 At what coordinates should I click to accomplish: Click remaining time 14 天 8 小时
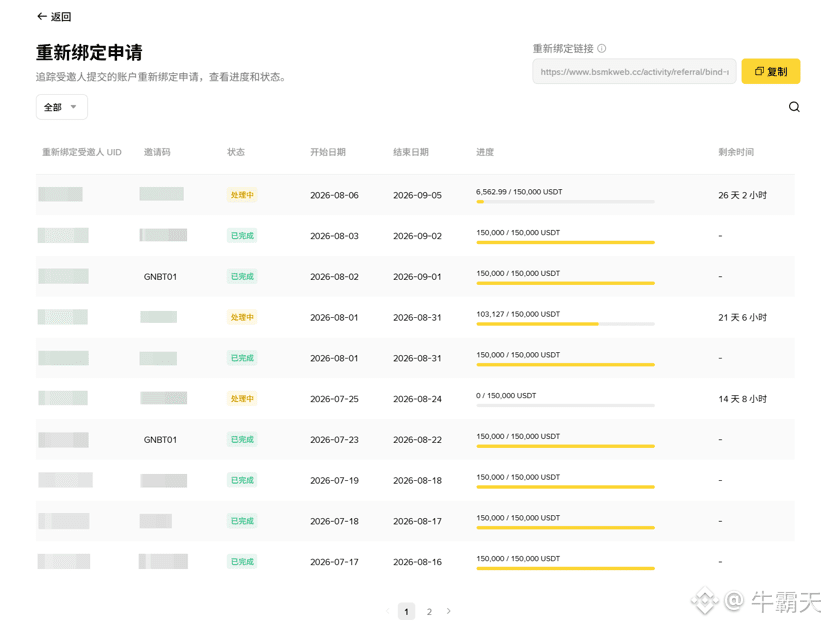[x=742, y=399]
